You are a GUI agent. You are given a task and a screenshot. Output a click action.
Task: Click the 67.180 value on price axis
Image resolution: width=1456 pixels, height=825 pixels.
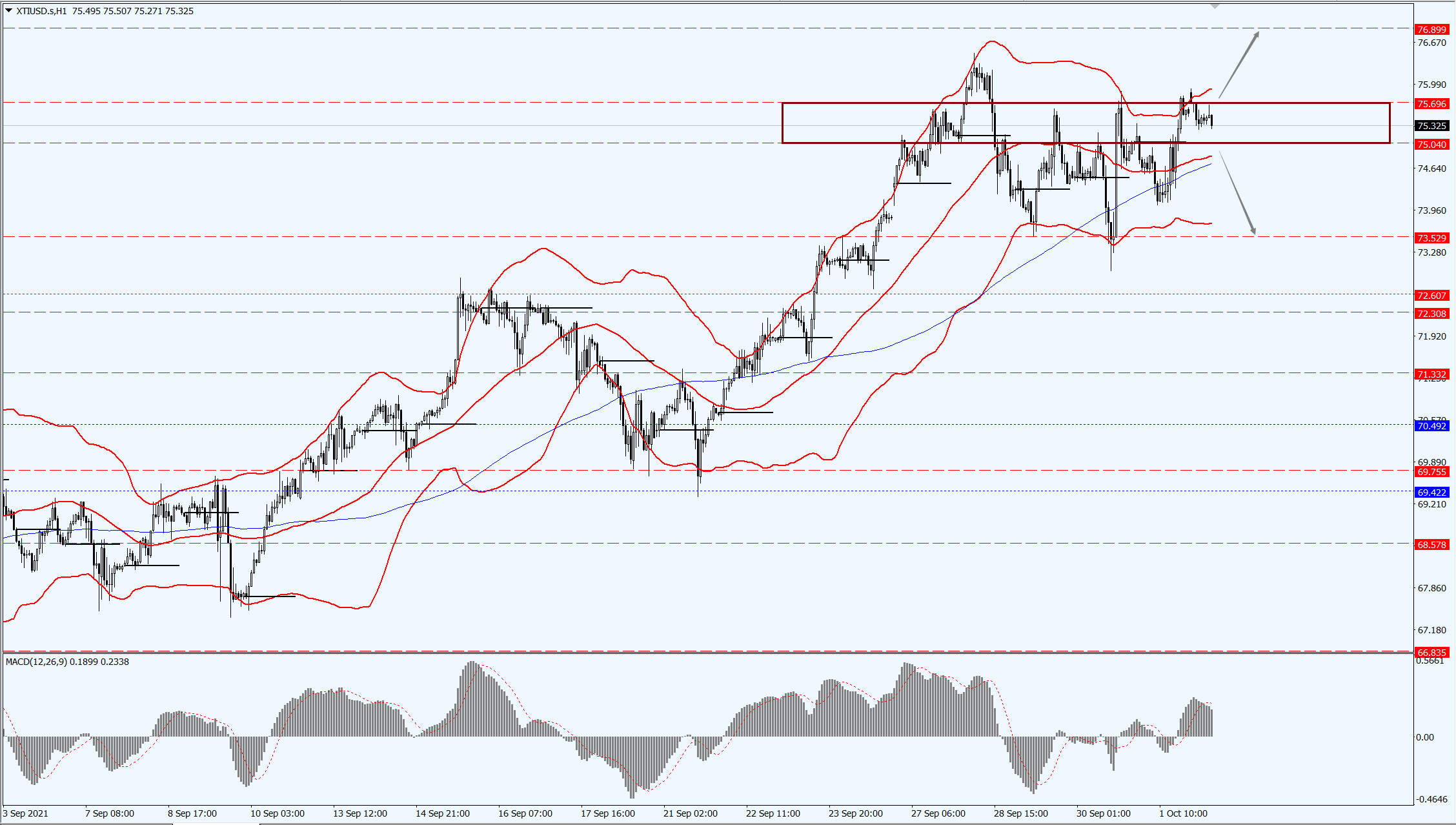pos(1431,630)
